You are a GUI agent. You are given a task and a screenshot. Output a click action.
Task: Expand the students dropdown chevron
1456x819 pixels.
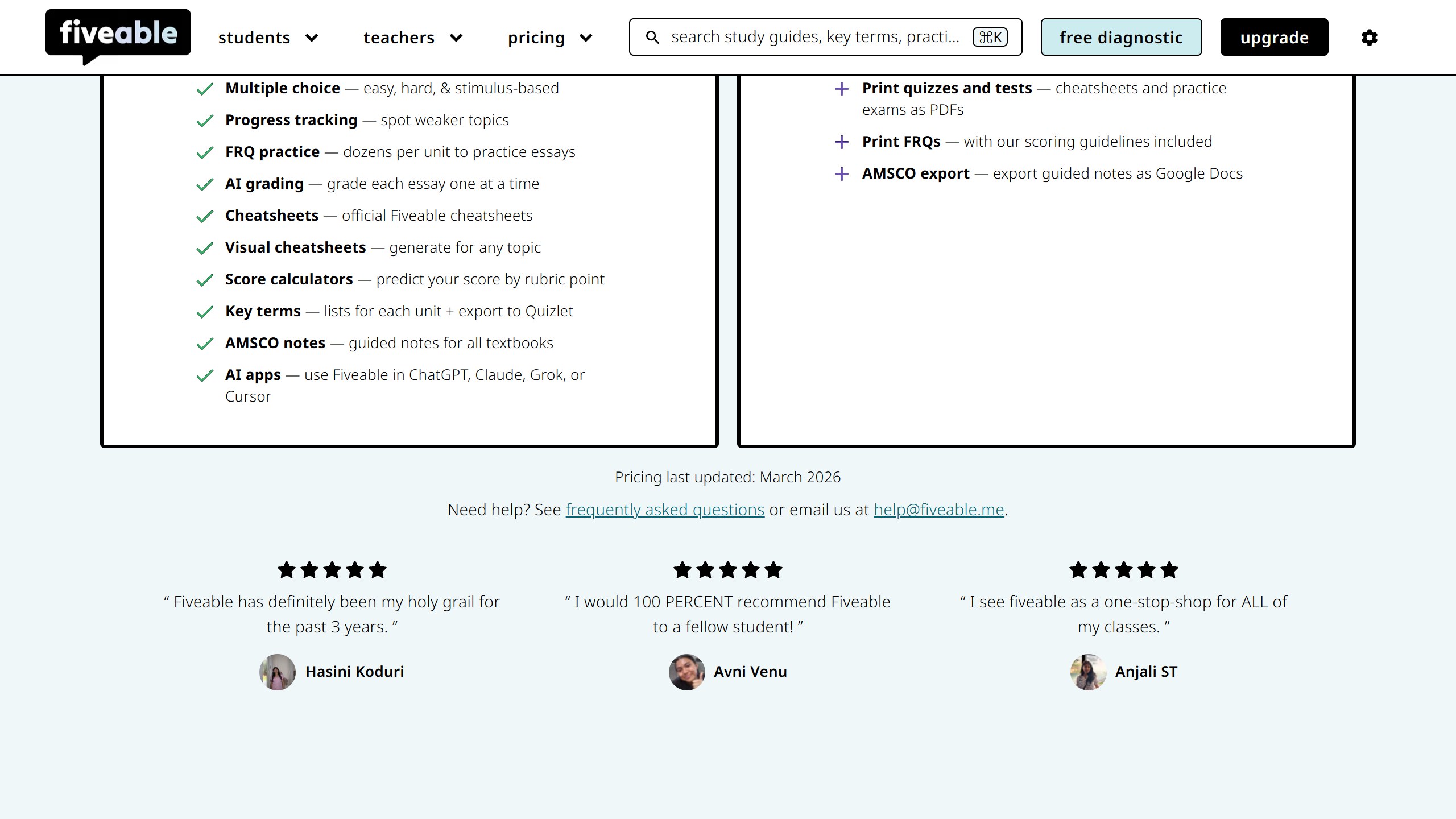click(x=312, y=38)
